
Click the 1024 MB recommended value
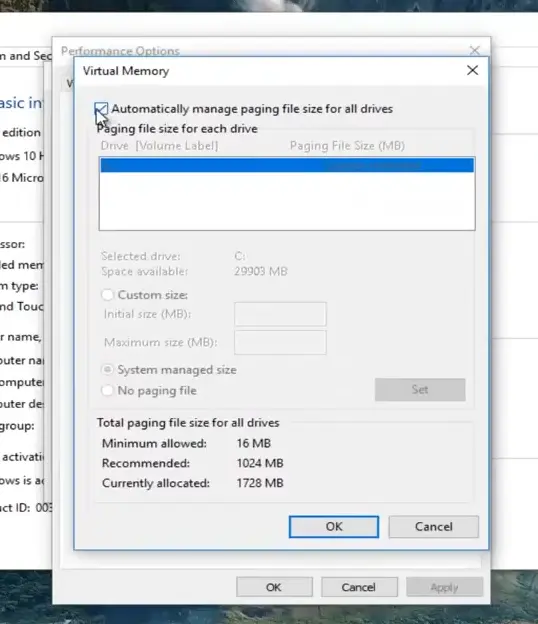260,463
